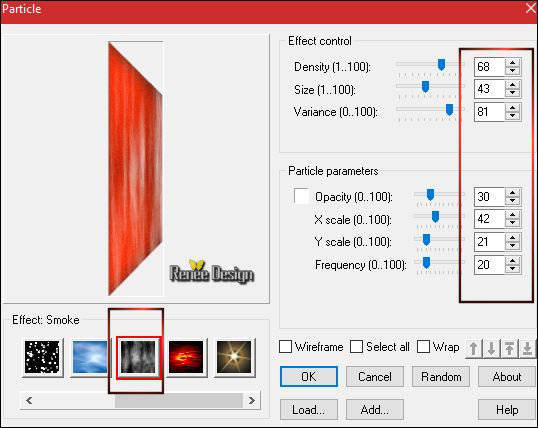Screen dimensions: 538x428
Task: Click the move down arrow icon
Action: coord(492,348)
